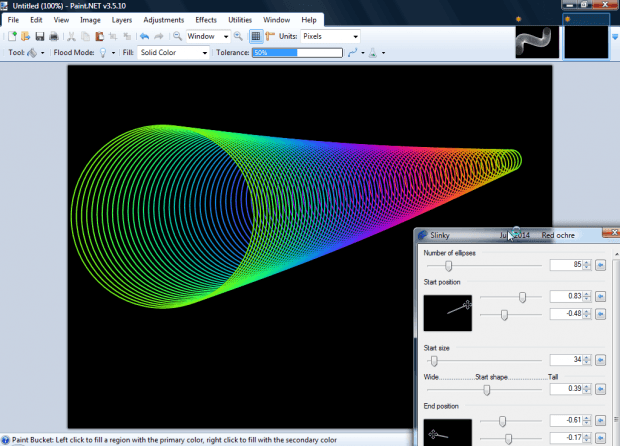Expand the Fill dropdown set to Solid Color
The width and height of the screenshot is (620, 446).
pyautogui.click(x=174, y=52)
